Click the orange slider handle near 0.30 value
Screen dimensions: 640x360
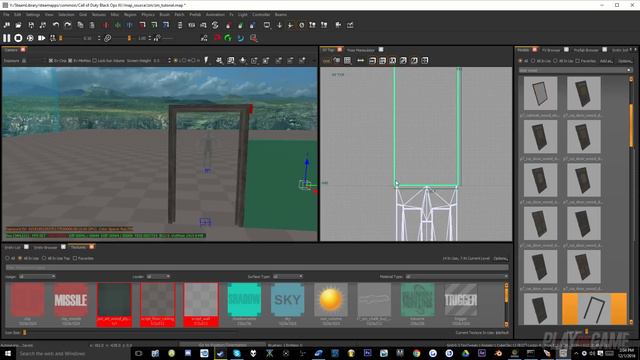(x=61, y=38)
